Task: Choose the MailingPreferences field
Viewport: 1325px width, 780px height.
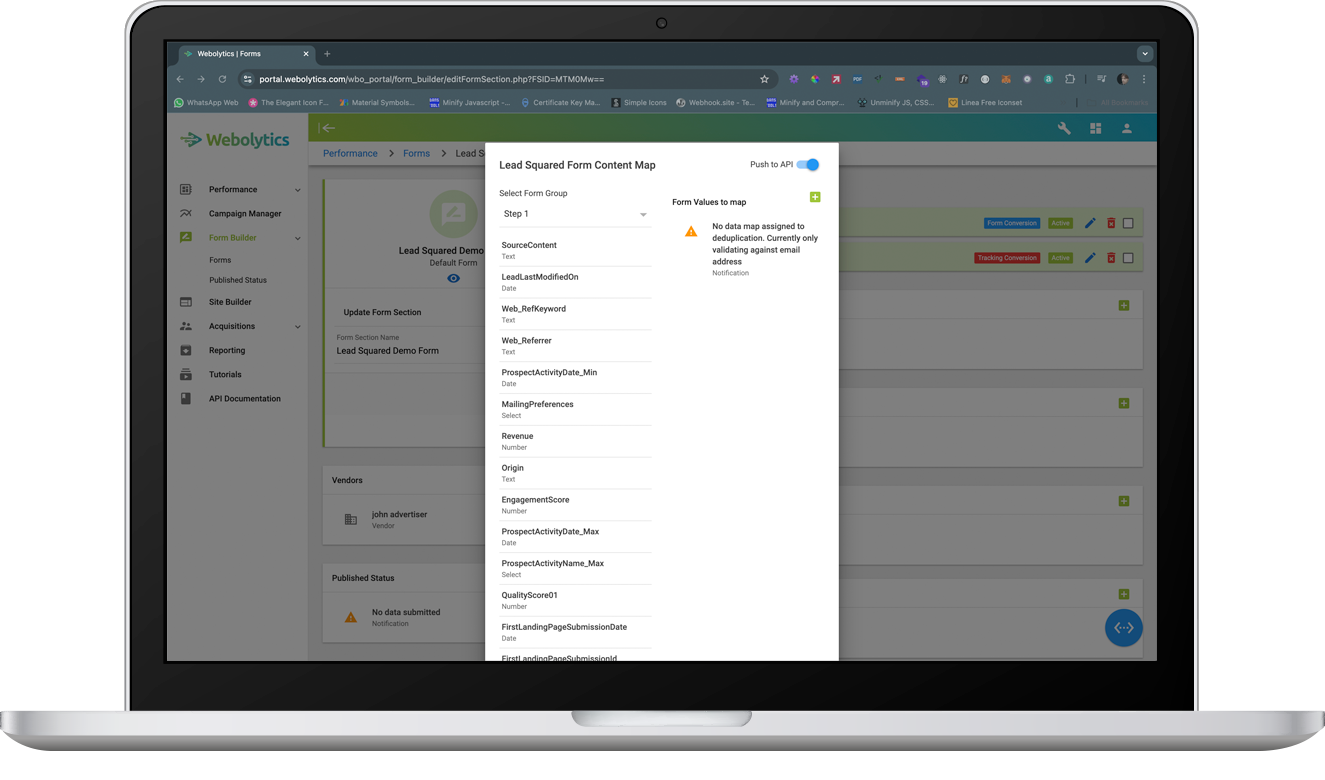Action: (575, 410)
